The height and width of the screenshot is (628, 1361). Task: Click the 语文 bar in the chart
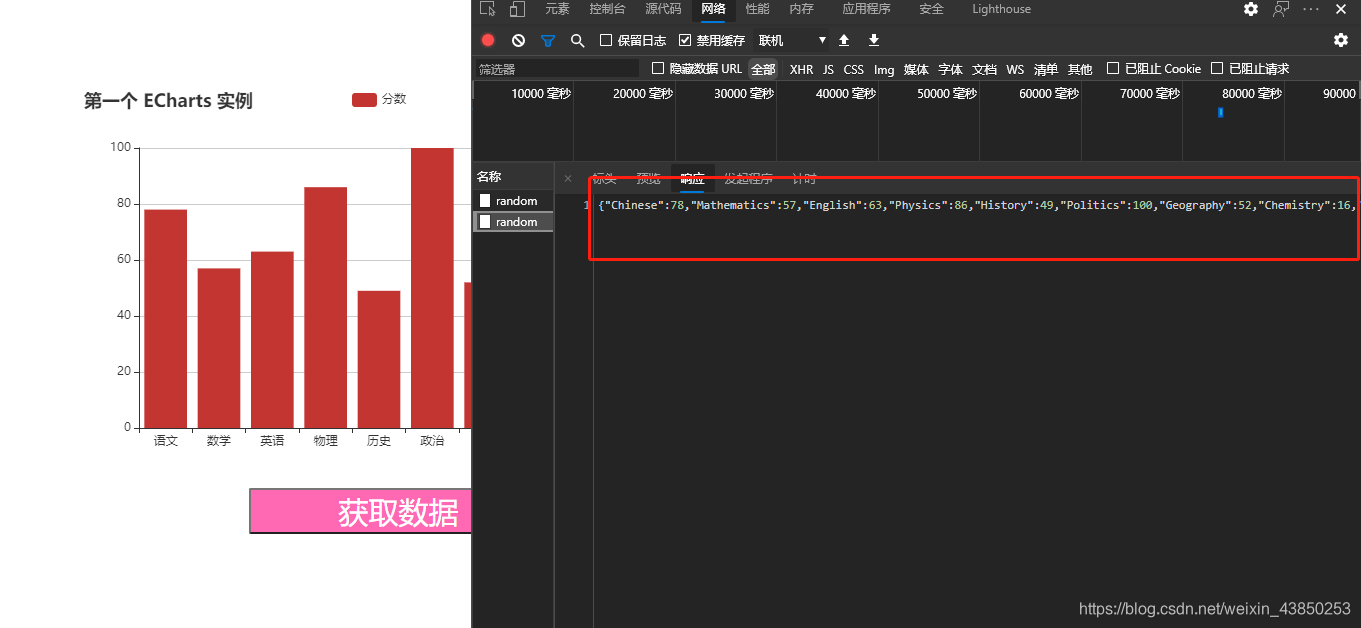click(x=165, y=318)
